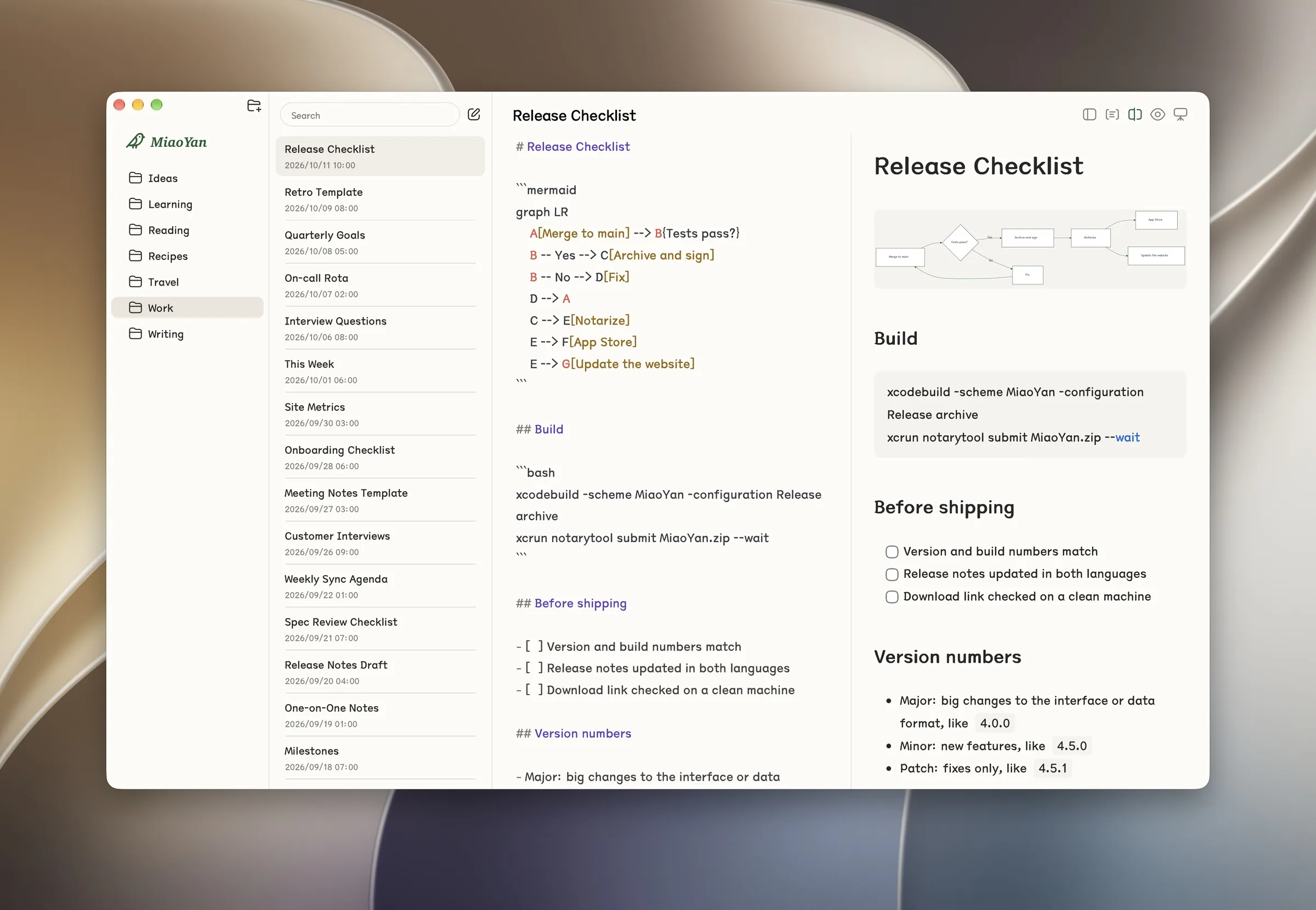This screenshot has width=1316, height=910.
Task: Click the 'wait' link in code block
Action: (1127, 437)
